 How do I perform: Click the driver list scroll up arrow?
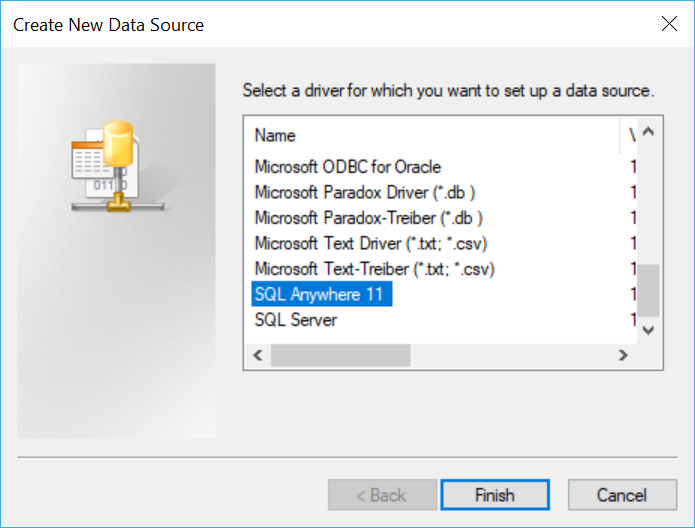(648, 132)
